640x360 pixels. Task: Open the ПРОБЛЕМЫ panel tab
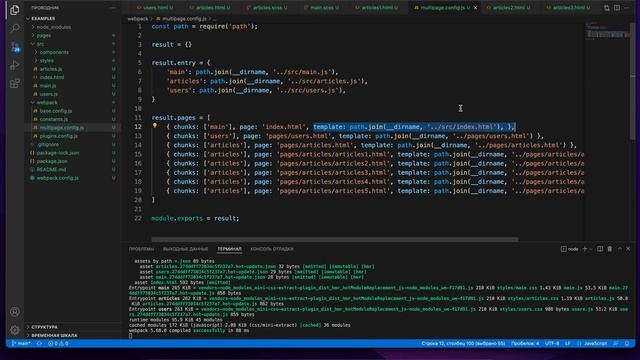(x=142, y=249)
